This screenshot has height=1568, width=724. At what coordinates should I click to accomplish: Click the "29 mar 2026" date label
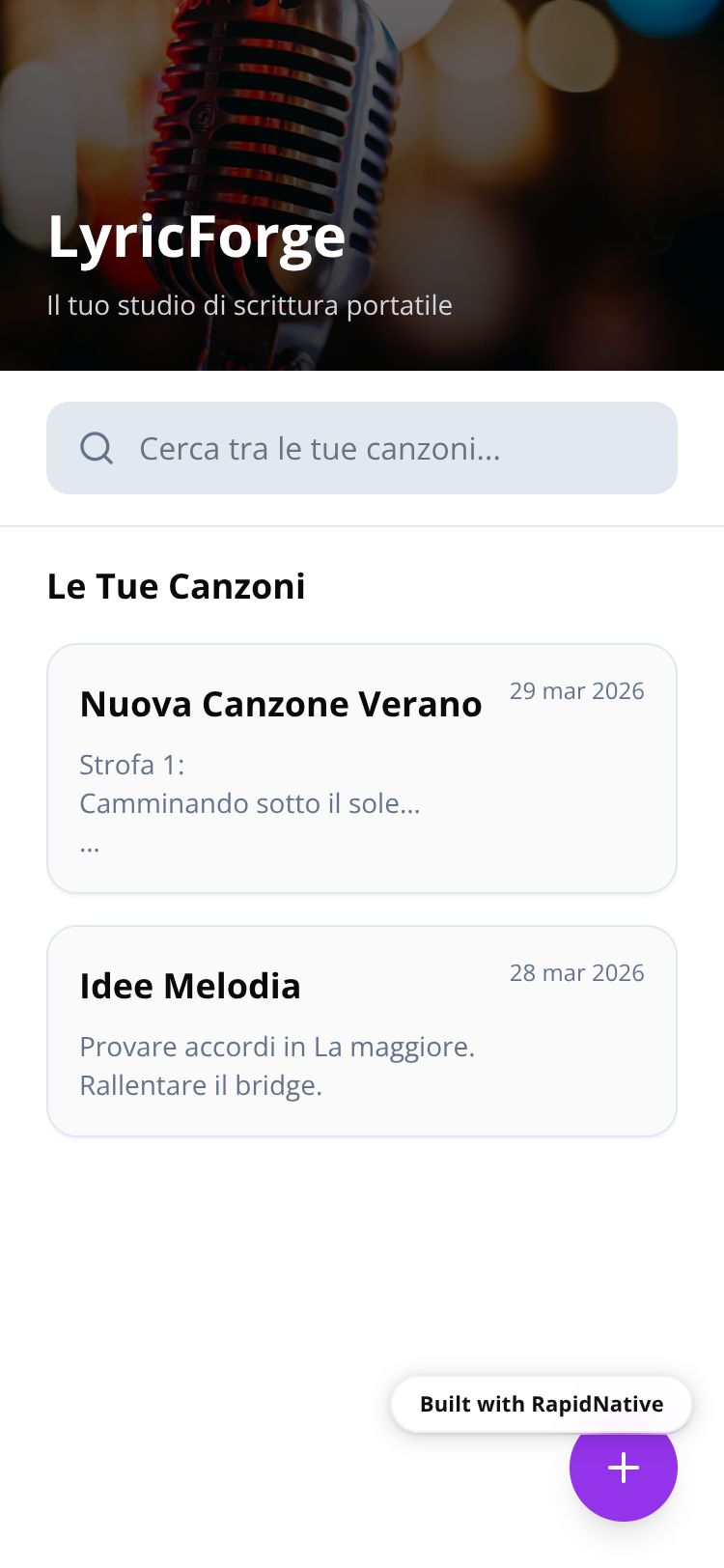(x=576, y=691)
